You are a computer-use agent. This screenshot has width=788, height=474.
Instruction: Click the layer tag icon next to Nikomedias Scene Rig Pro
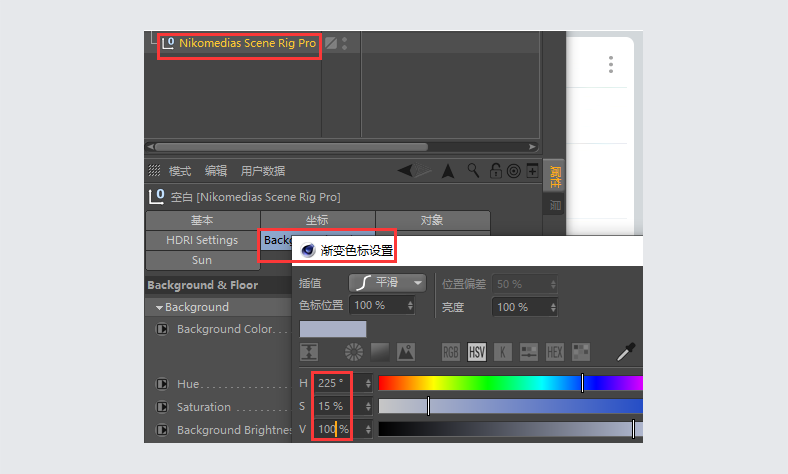(x=331, y=43)
